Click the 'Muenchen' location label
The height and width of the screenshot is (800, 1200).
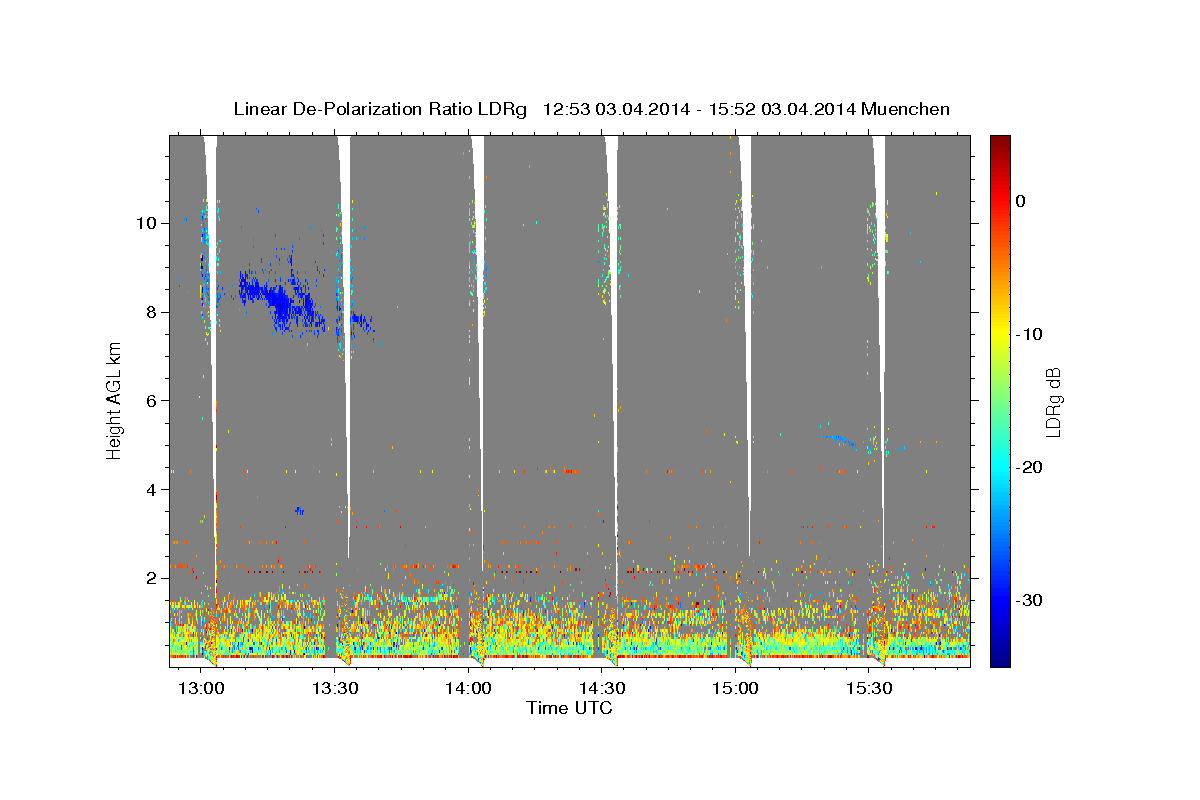[907, 109]
